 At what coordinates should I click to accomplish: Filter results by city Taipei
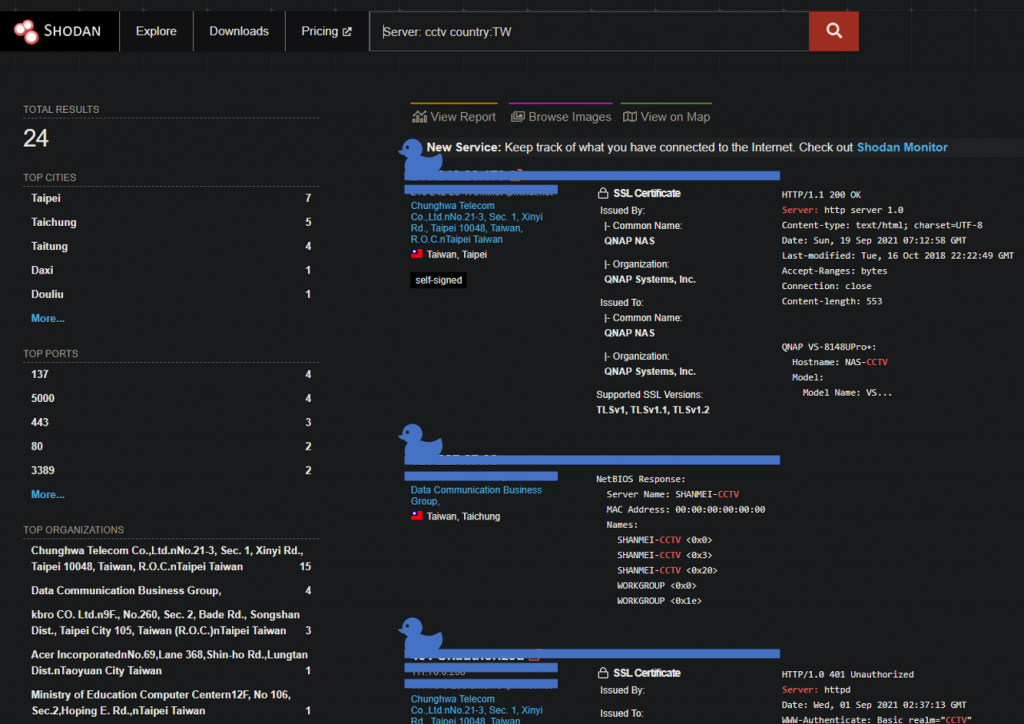pyautogui.click(x=171, y=198)
